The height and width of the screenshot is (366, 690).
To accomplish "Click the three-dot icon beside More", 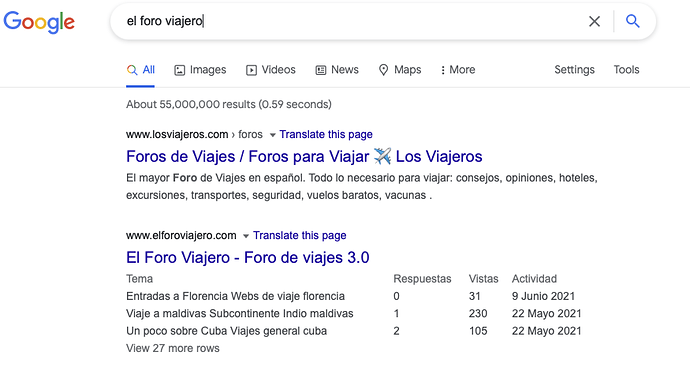I will pyautogui.click(x=443, y=70).
